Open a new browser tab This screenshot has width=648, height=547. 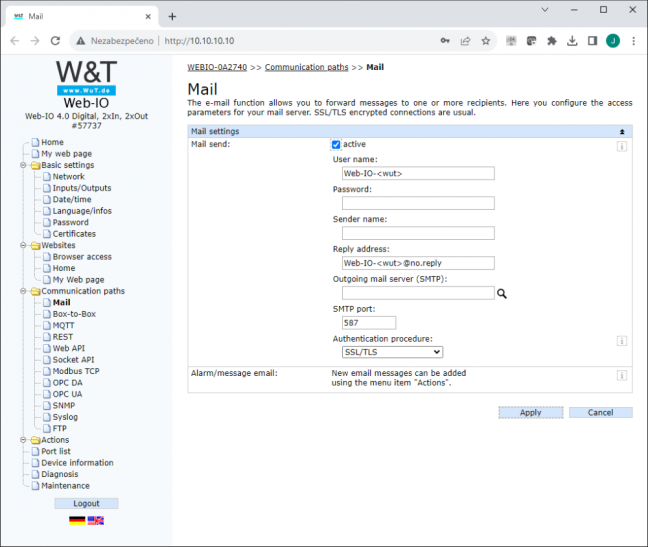coord(172,17)
